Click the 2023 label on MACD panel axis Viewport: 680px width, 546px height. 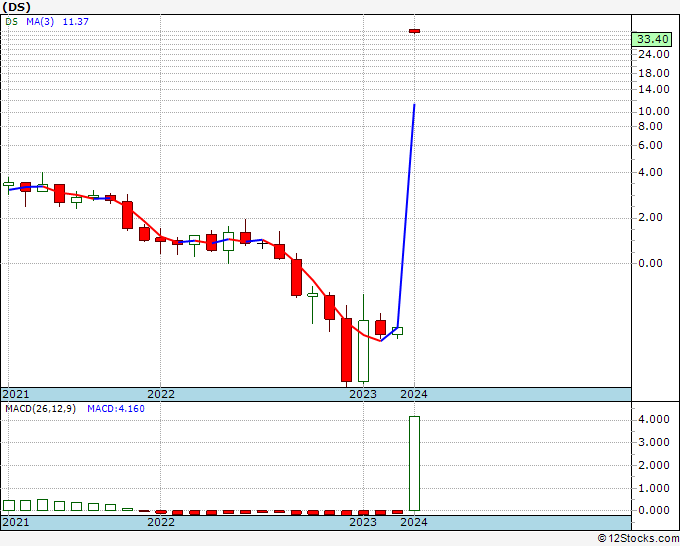[x=363, y=522]
